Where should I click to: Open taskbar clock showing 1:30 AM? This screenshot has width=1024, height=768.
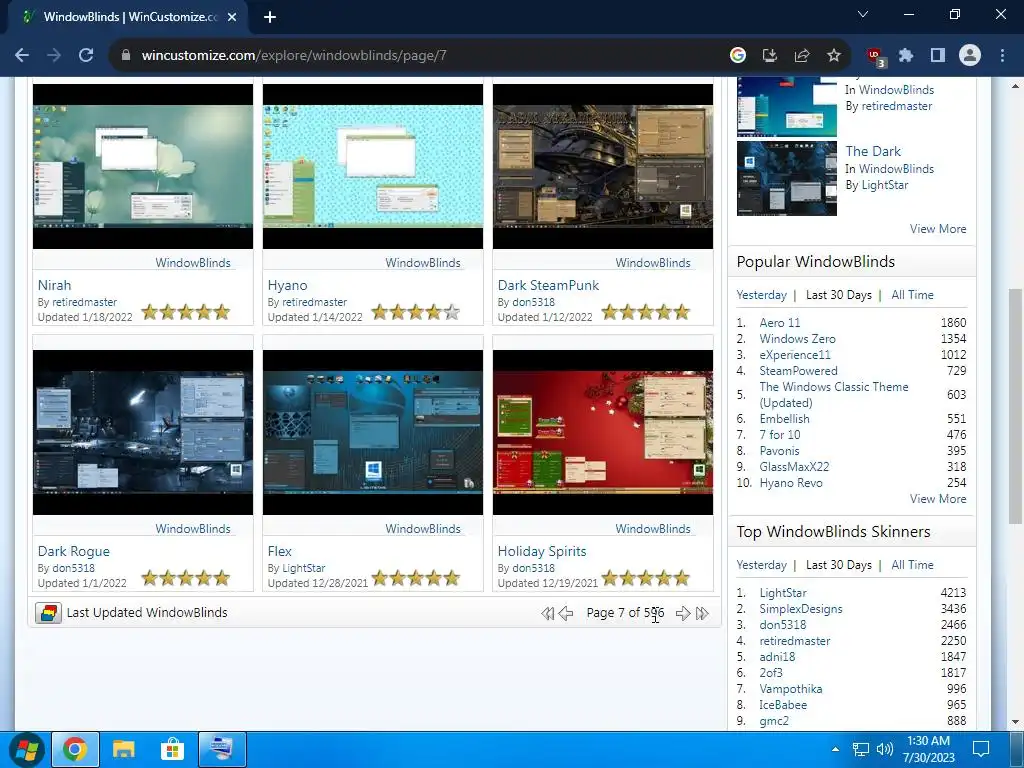click(928, 749)
